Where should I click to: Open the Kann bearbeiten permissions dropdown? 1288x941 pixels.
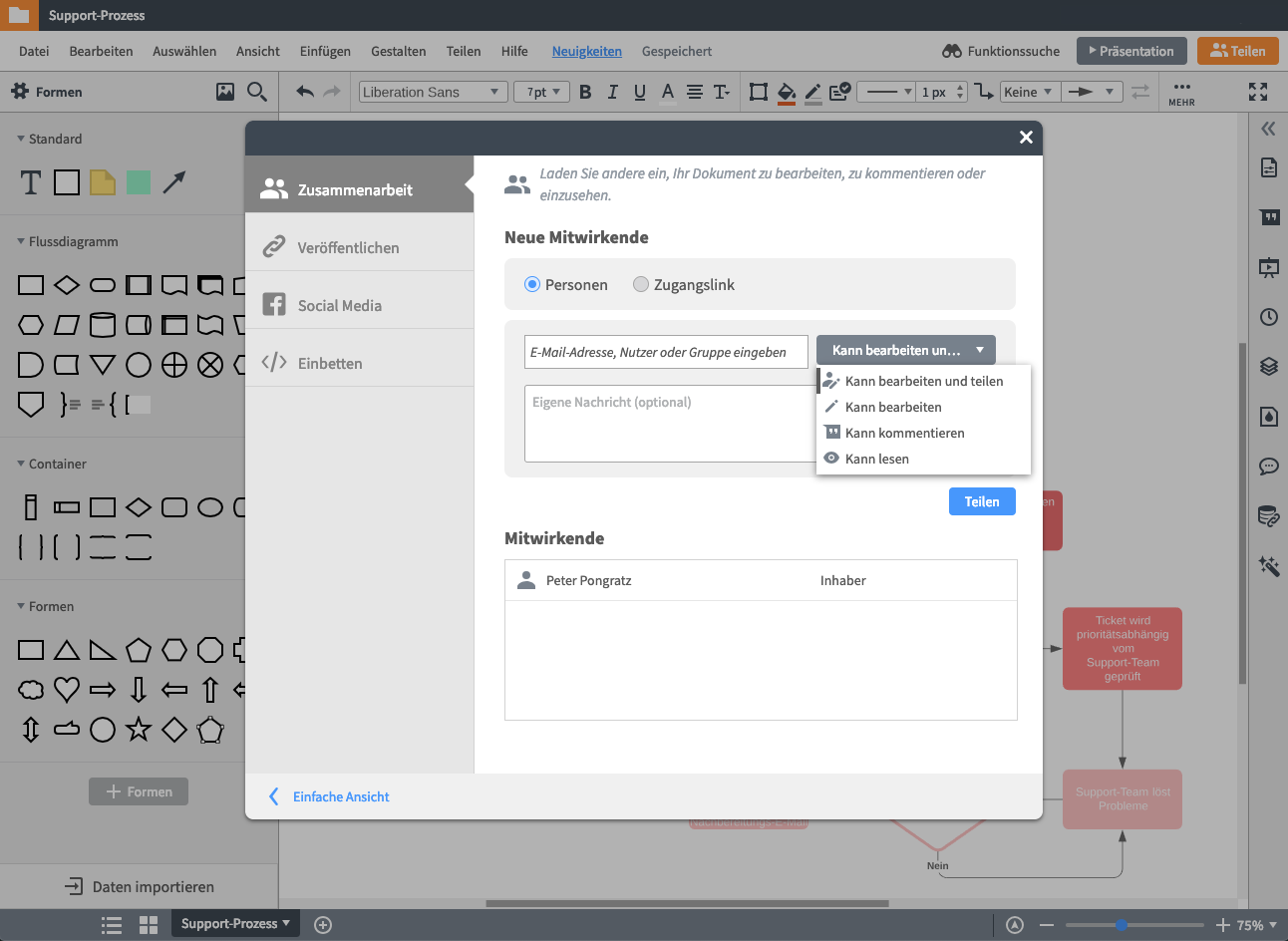[904, 350]
